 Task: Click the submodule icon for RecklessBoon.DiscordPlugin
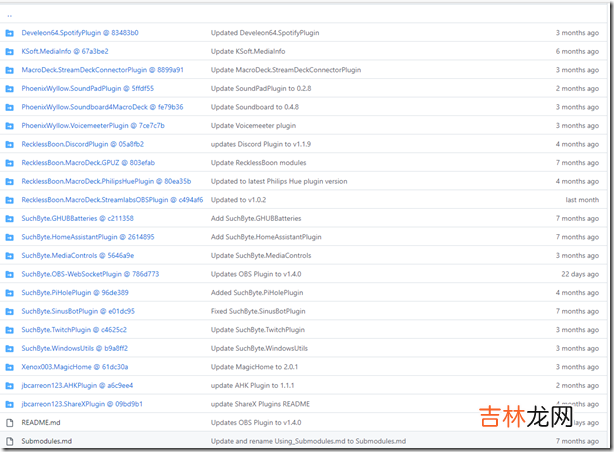click(10, 144)
